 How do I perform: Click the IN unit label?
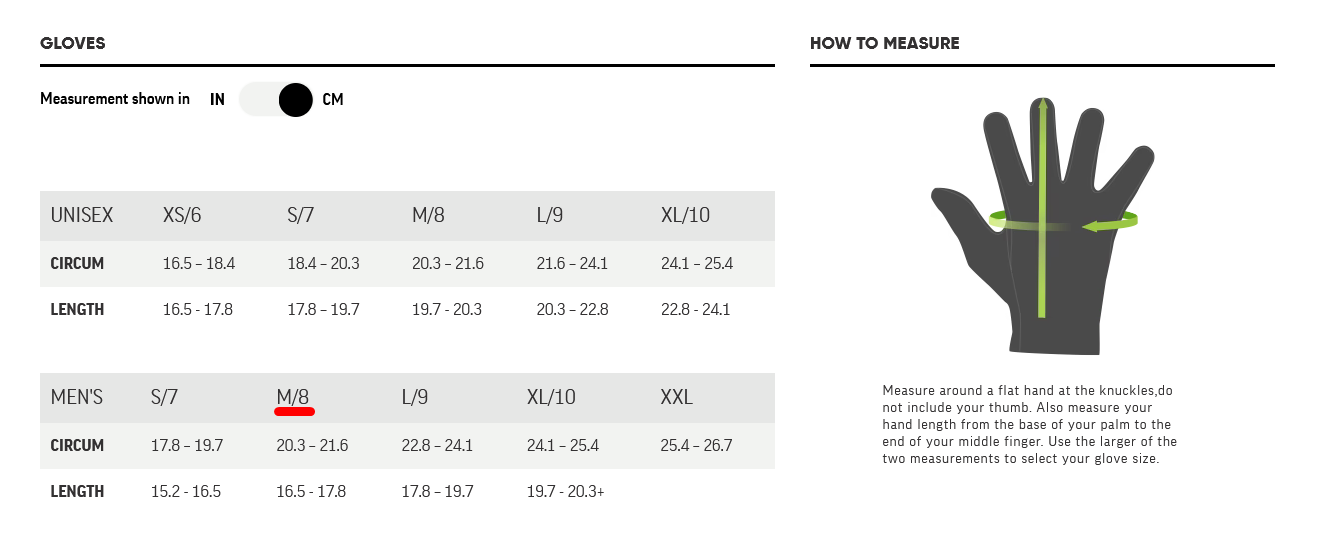click(x=217, y=100)
